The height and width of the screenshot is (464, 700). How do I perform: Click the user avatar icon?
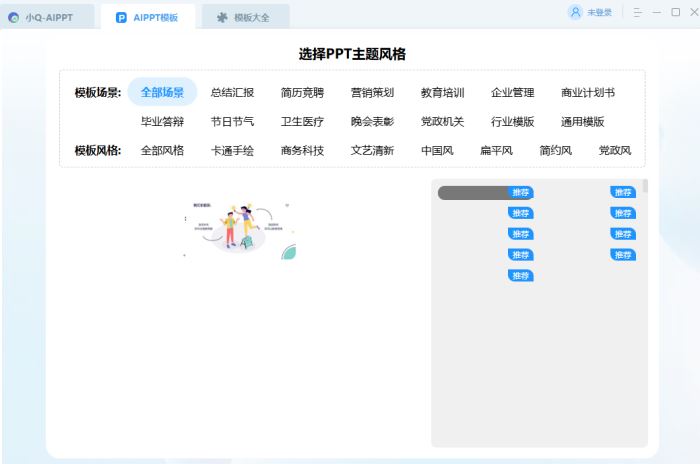[575, 12]
